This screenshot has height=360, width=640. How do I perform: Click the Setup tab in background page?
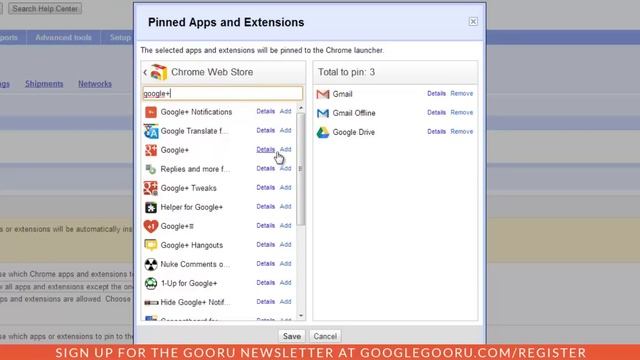coord(120,38)
